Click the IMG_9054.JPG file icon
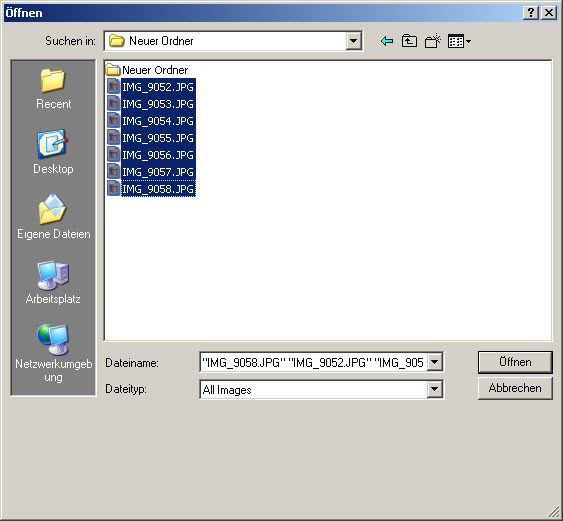Viewport: 563px width, 521px height. pos(113,121)
